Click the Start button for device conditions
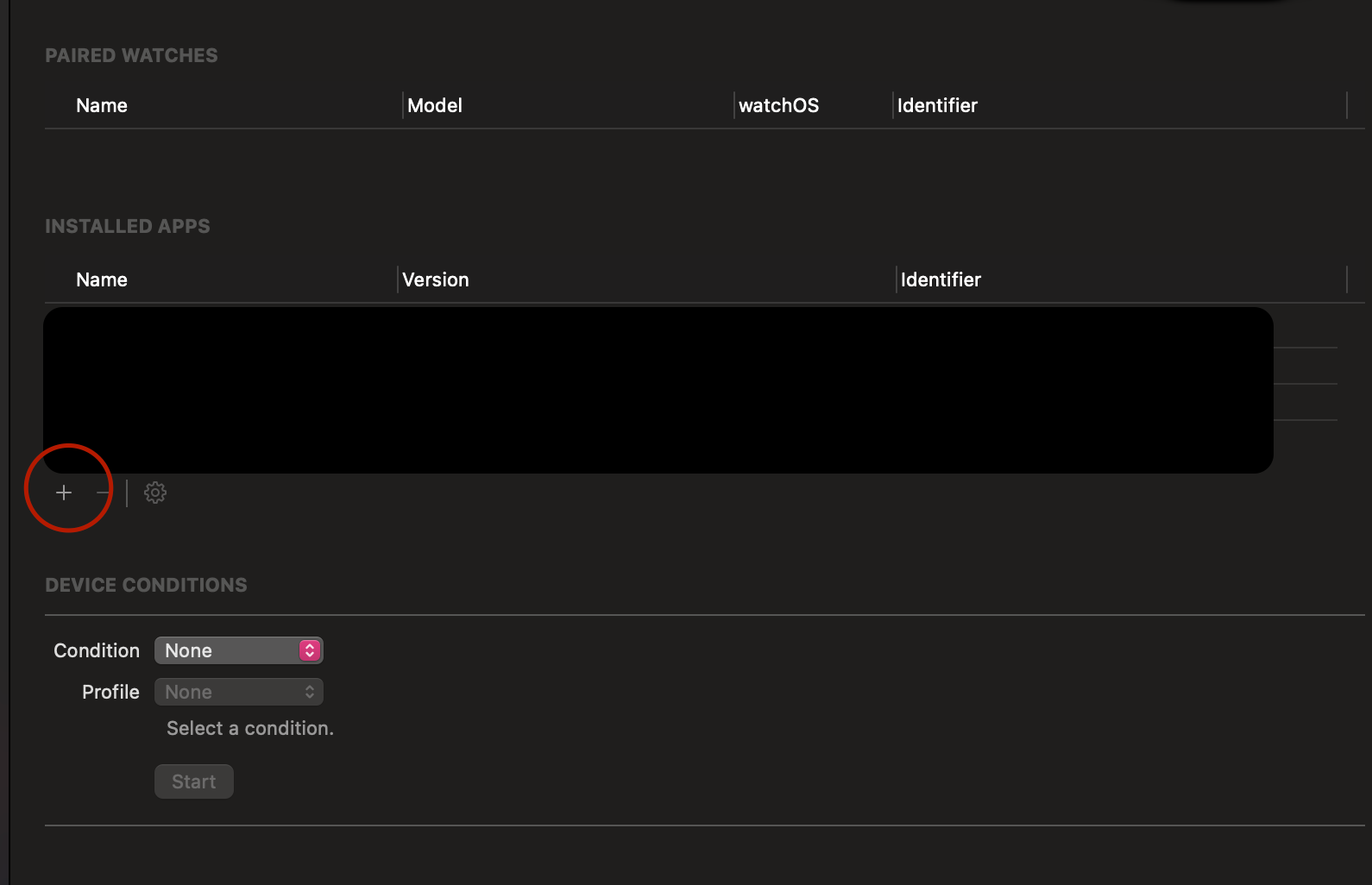The height and width of the screenshot is (885, 1372). [x=194, y=781]
